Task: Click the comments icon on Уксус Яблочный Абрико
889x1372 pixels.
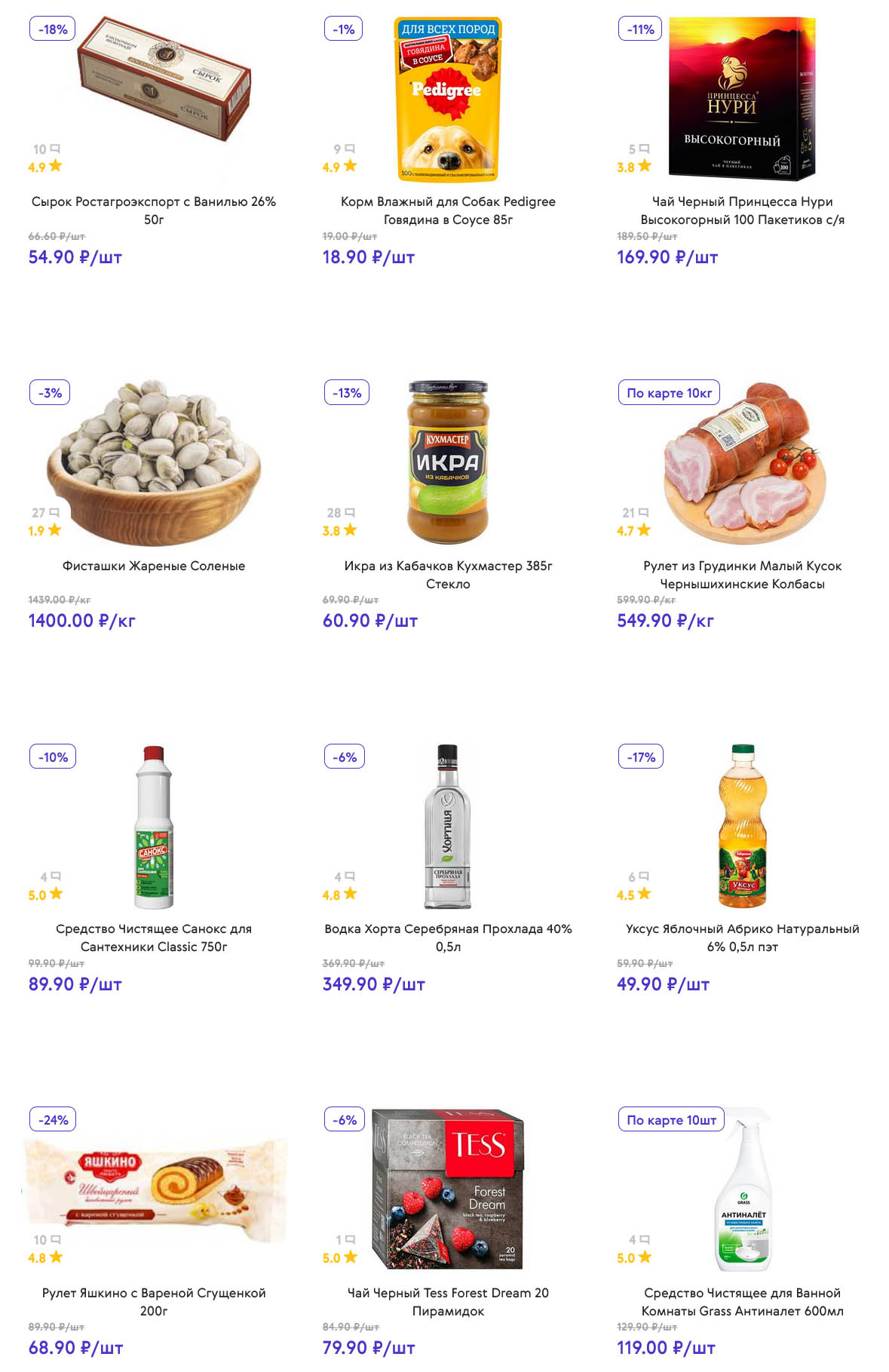Action: coord(644,876)
